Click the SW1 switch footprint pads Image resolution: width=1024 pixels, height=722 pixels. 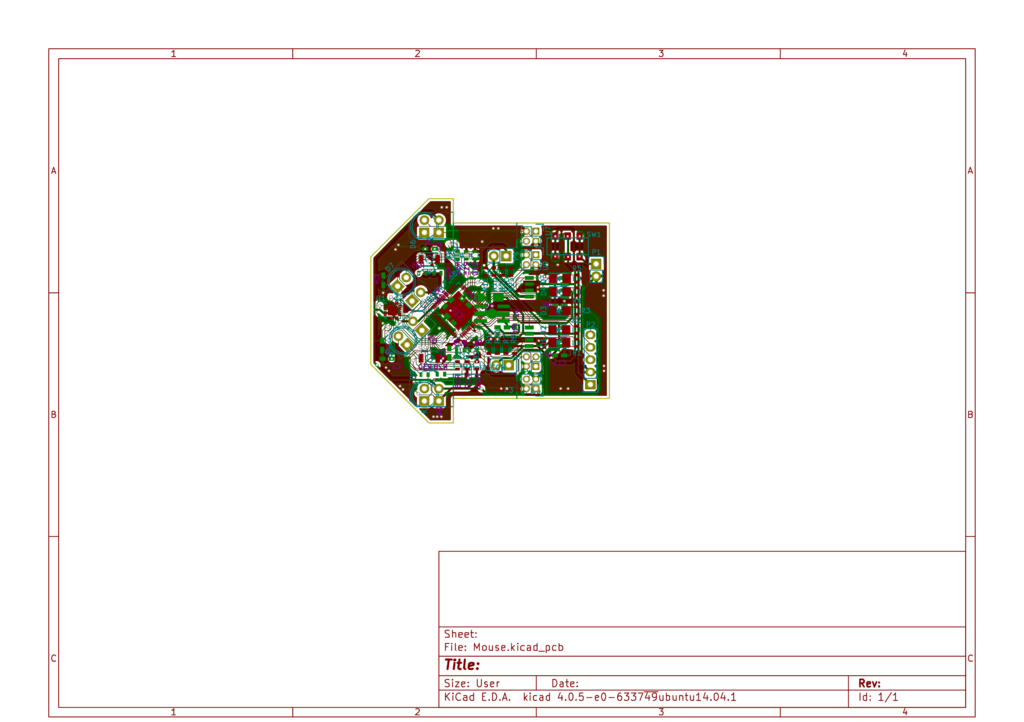pos(568,245)
